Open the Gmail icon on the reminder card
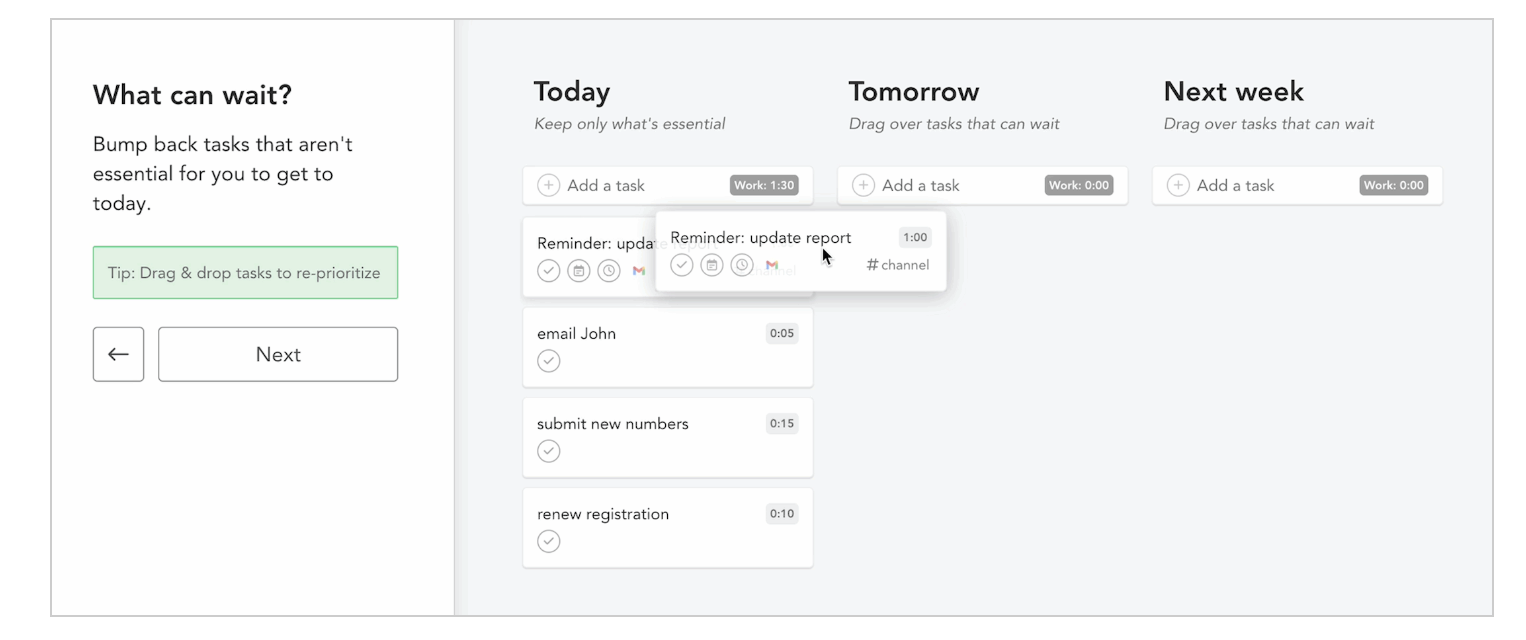1526x640 pixels. [x=772, y=264]
